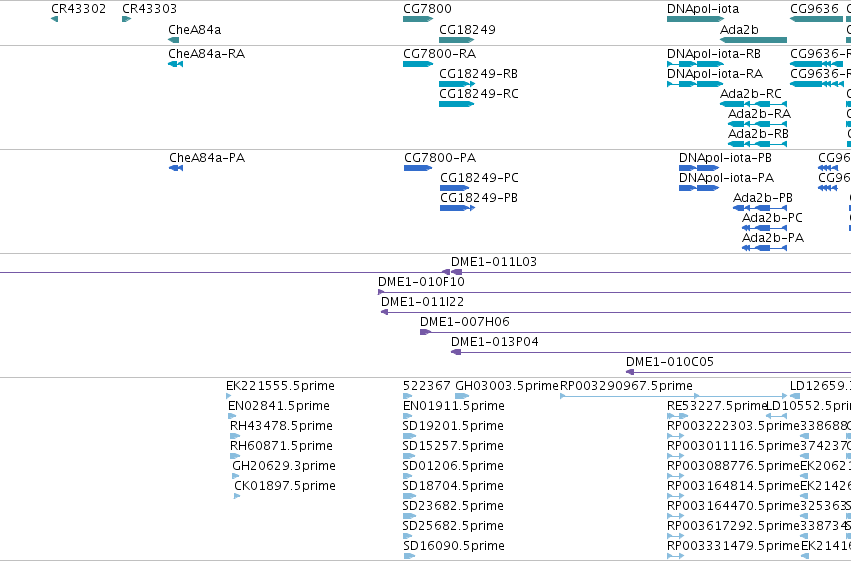Select the Ada2b-RA transcript
Screen dimensions: 851x561
(x=757, y=124)
